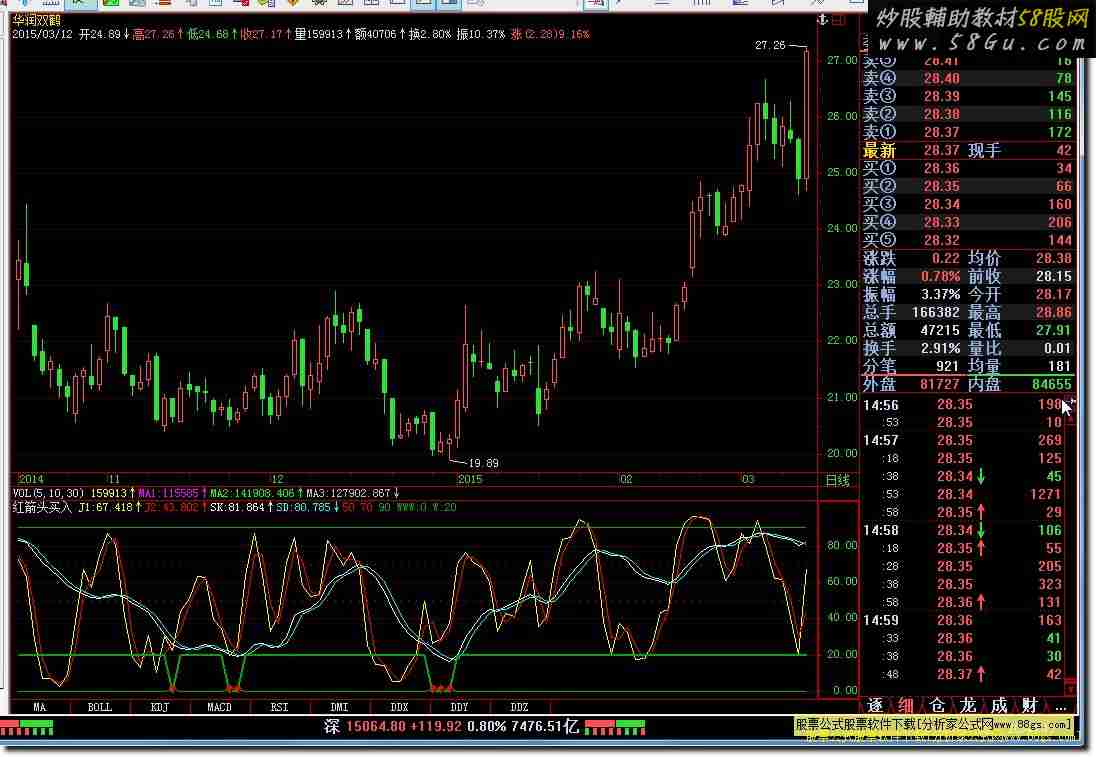Open the 龙 tab
This screenshot has height=757, width=1096.
coord(968,705)
